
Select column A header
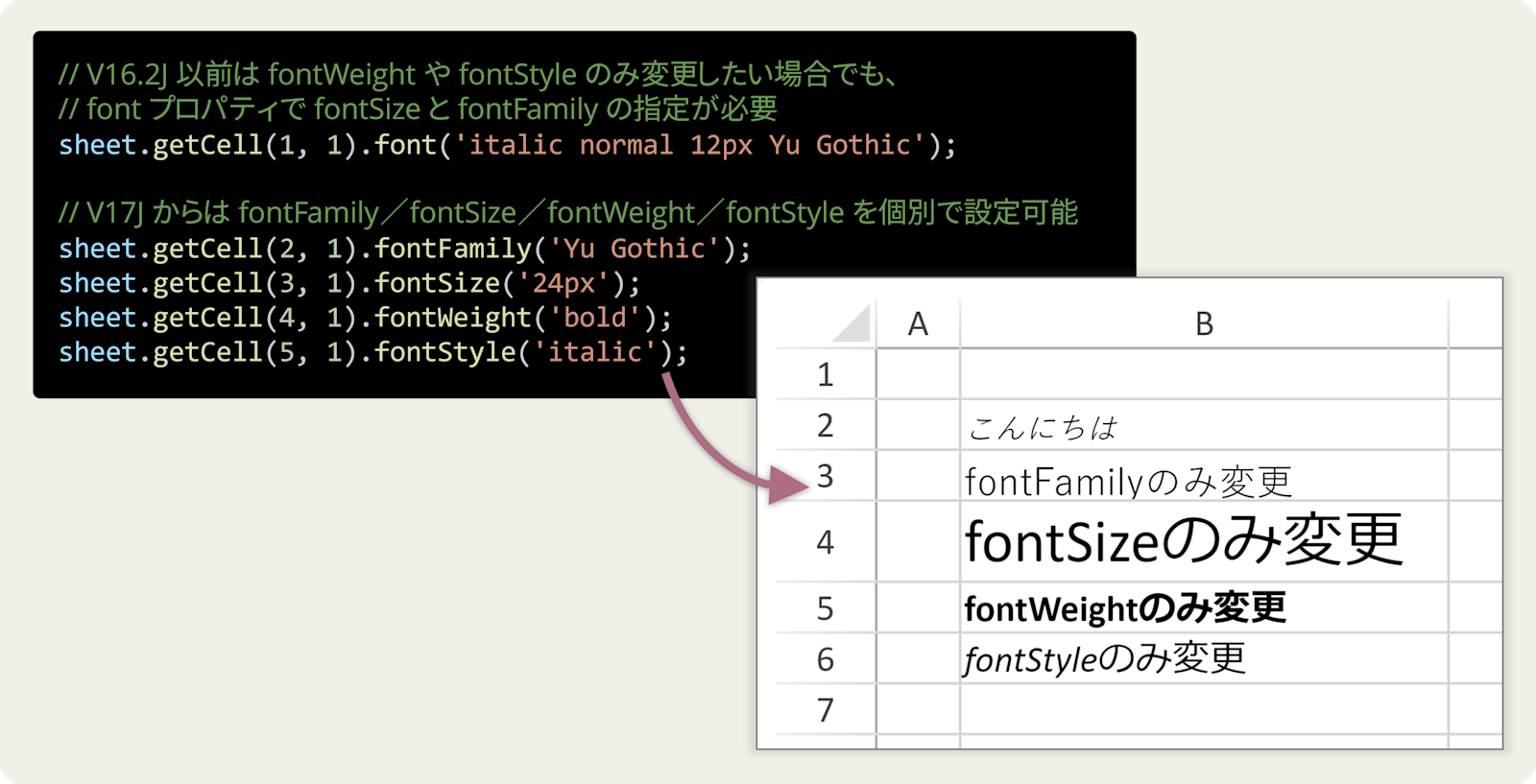pyautogui.click(x=918, y=323)
